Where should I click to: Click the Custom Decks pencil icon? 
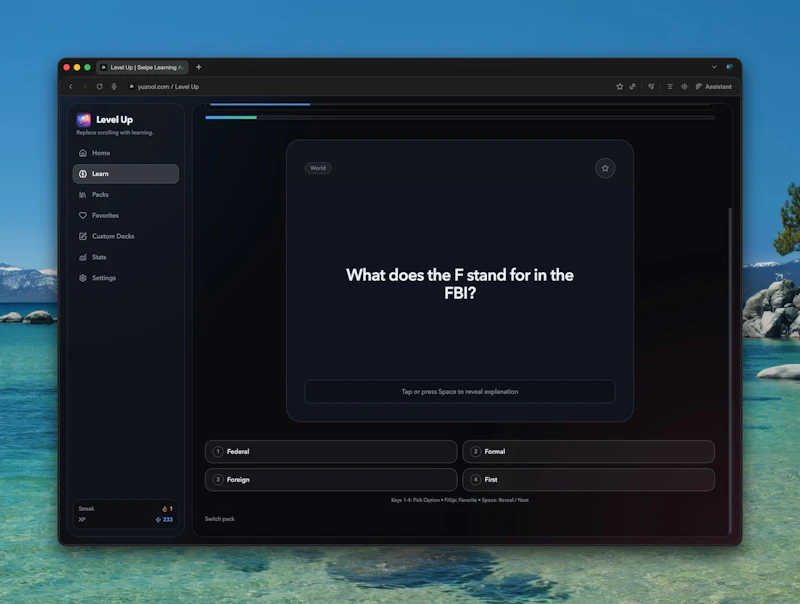pos(83,236)
